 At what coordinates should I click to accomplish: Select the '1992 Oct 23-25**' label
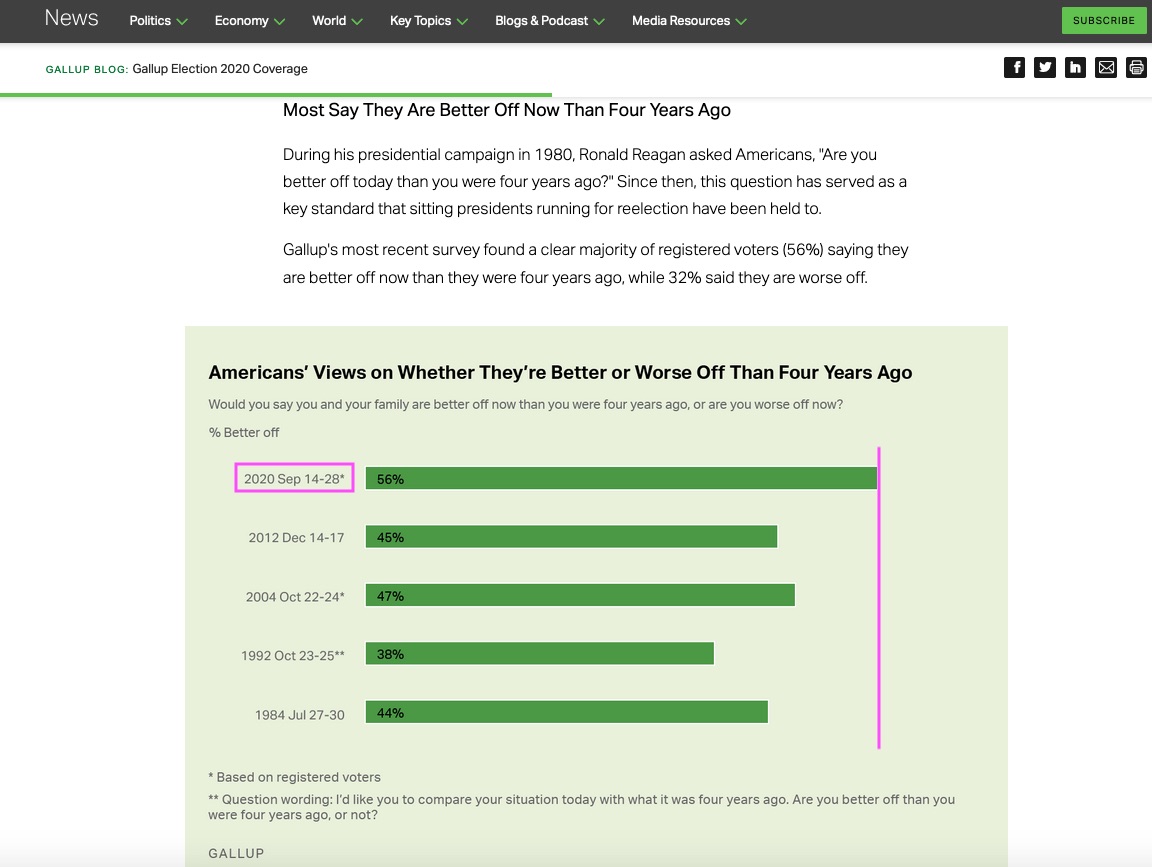[x=292, y=655]
